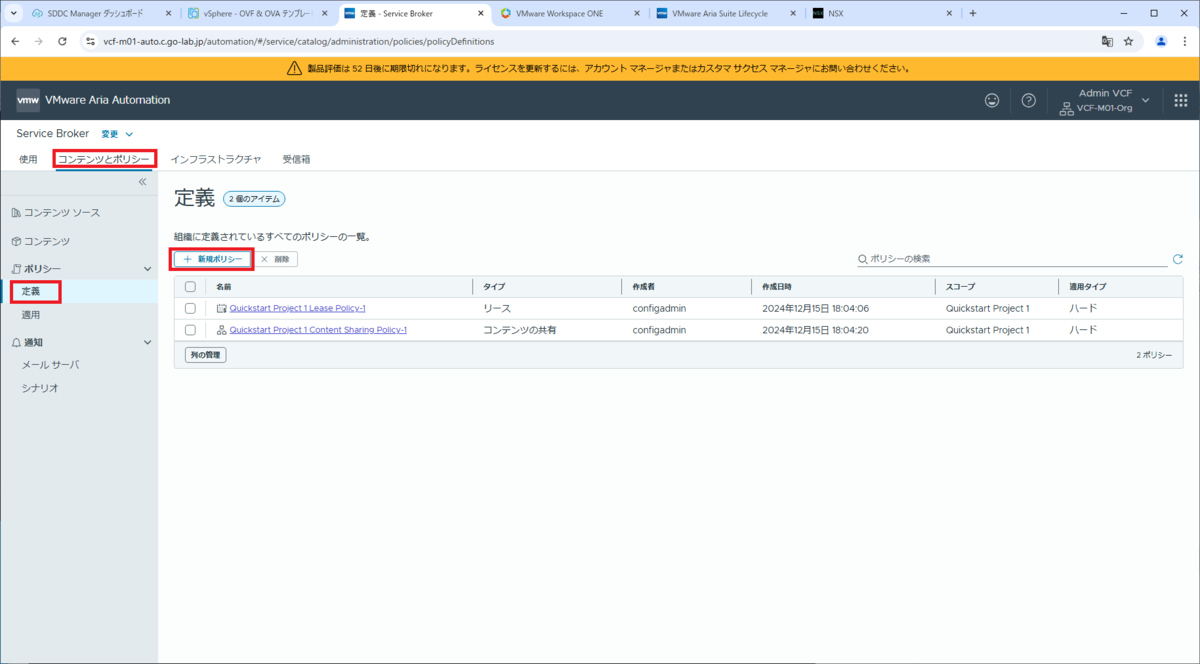The image size is (1200, 664).
Task: Click the 列の管理 button
Action: [205, 355]
